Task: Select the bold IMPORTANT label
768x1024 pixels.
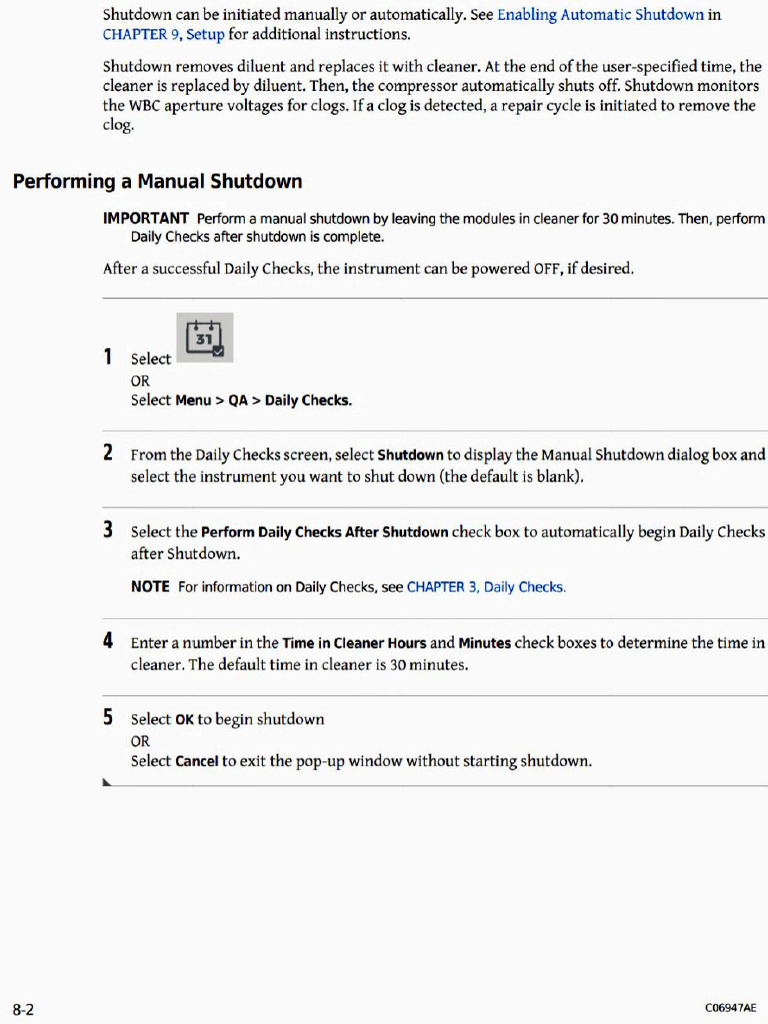Action: point(146,218)
